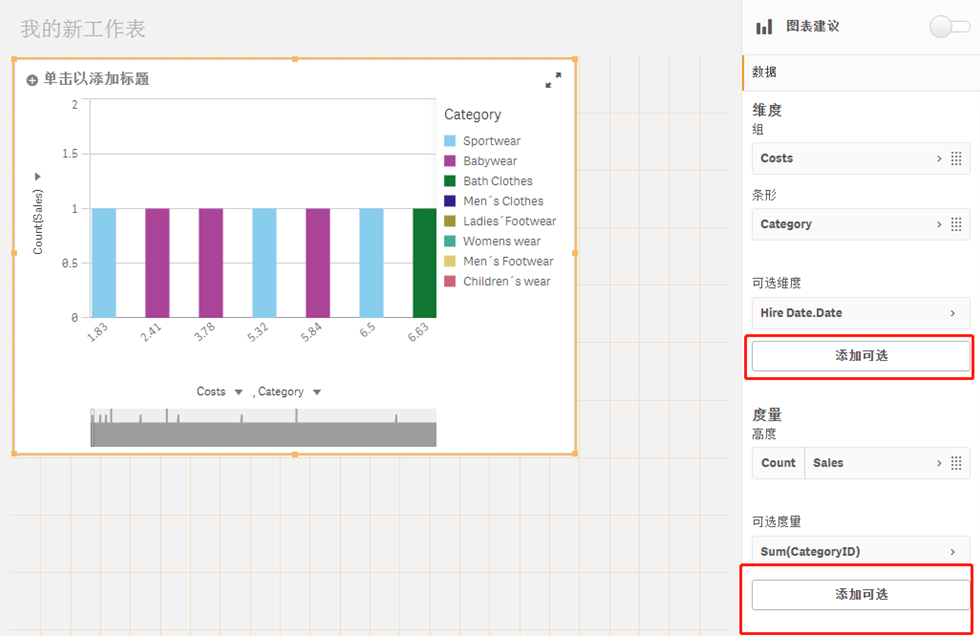Click the purple bar at 2.41
980x637 pixels.
[158, 263]
